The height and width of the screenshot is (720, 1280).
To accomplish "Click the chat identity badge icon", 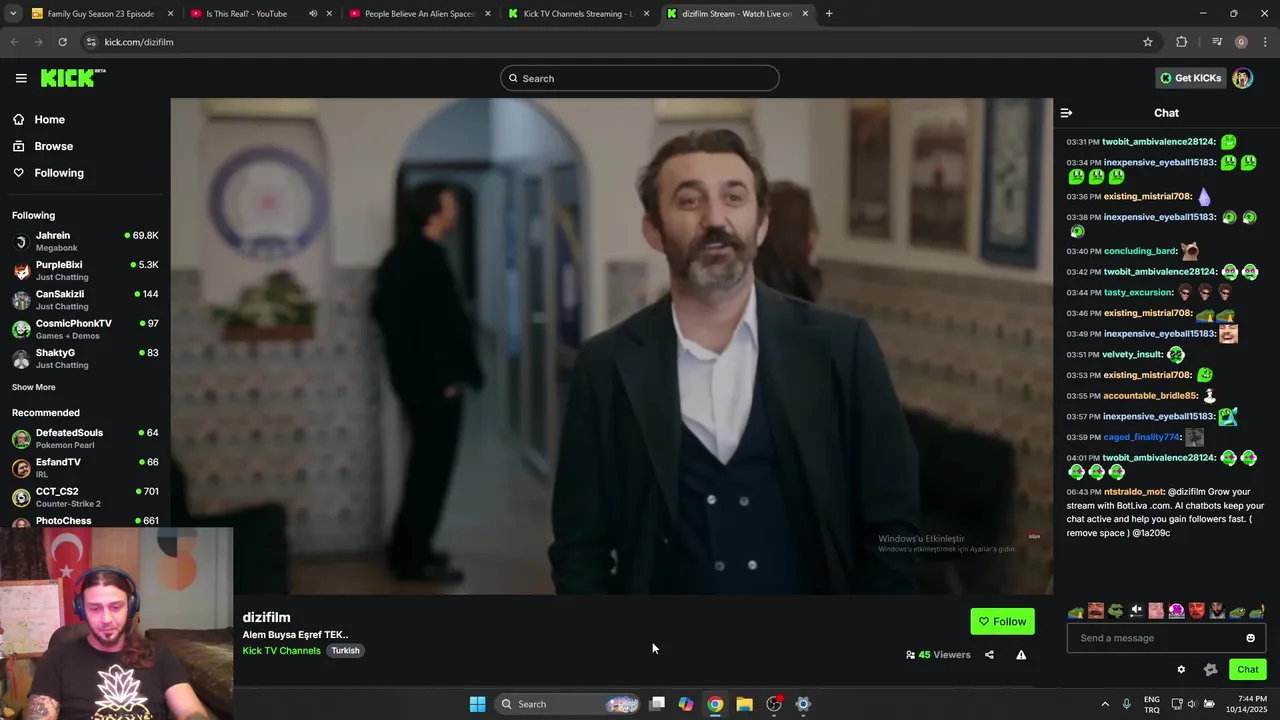I will [x=1210, y=670].
